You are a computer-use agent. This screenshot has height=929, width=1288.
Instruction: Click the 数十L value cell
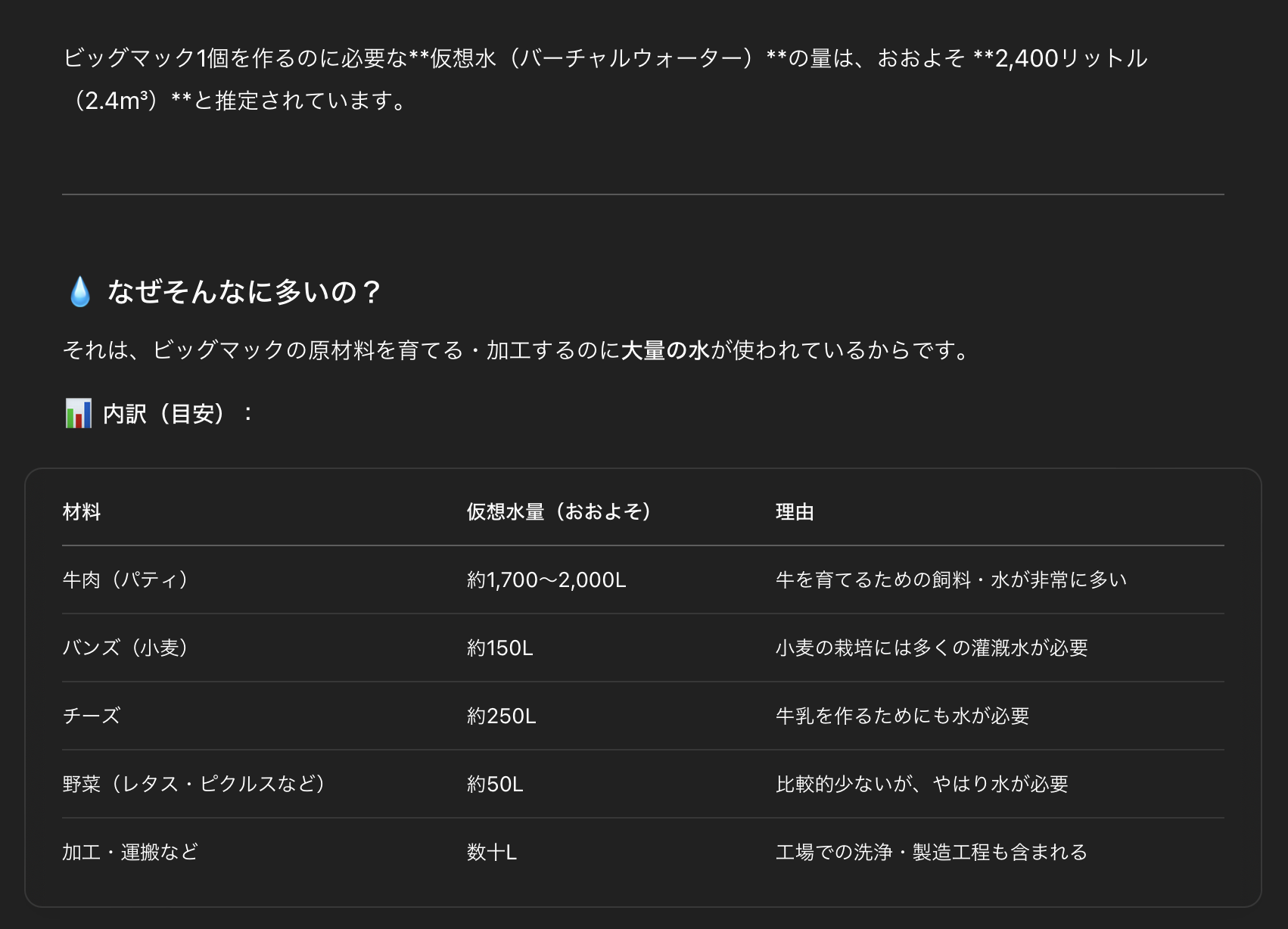point(492,853)
